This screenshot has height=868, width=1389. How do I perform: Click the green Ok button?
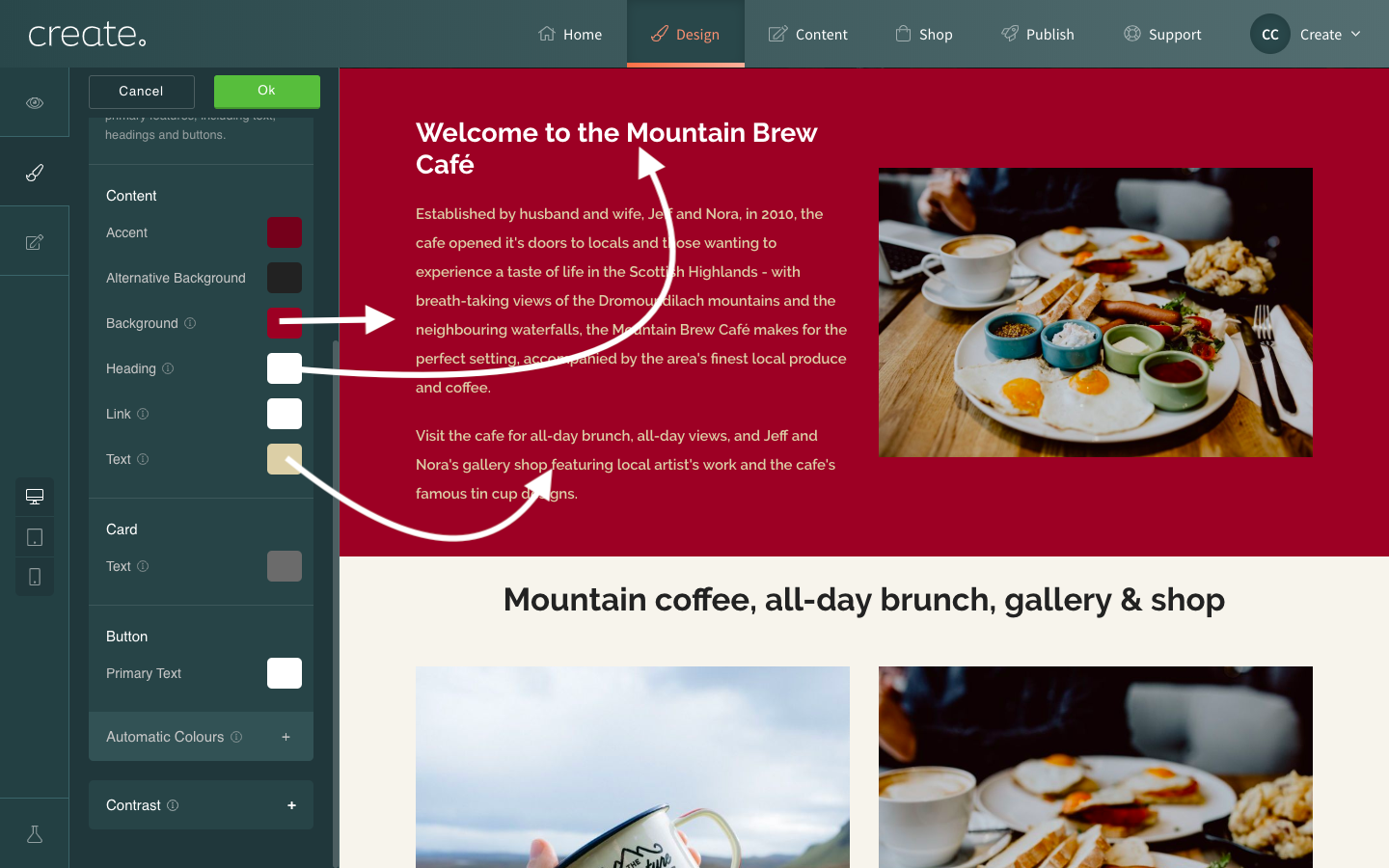click(267, 92)
